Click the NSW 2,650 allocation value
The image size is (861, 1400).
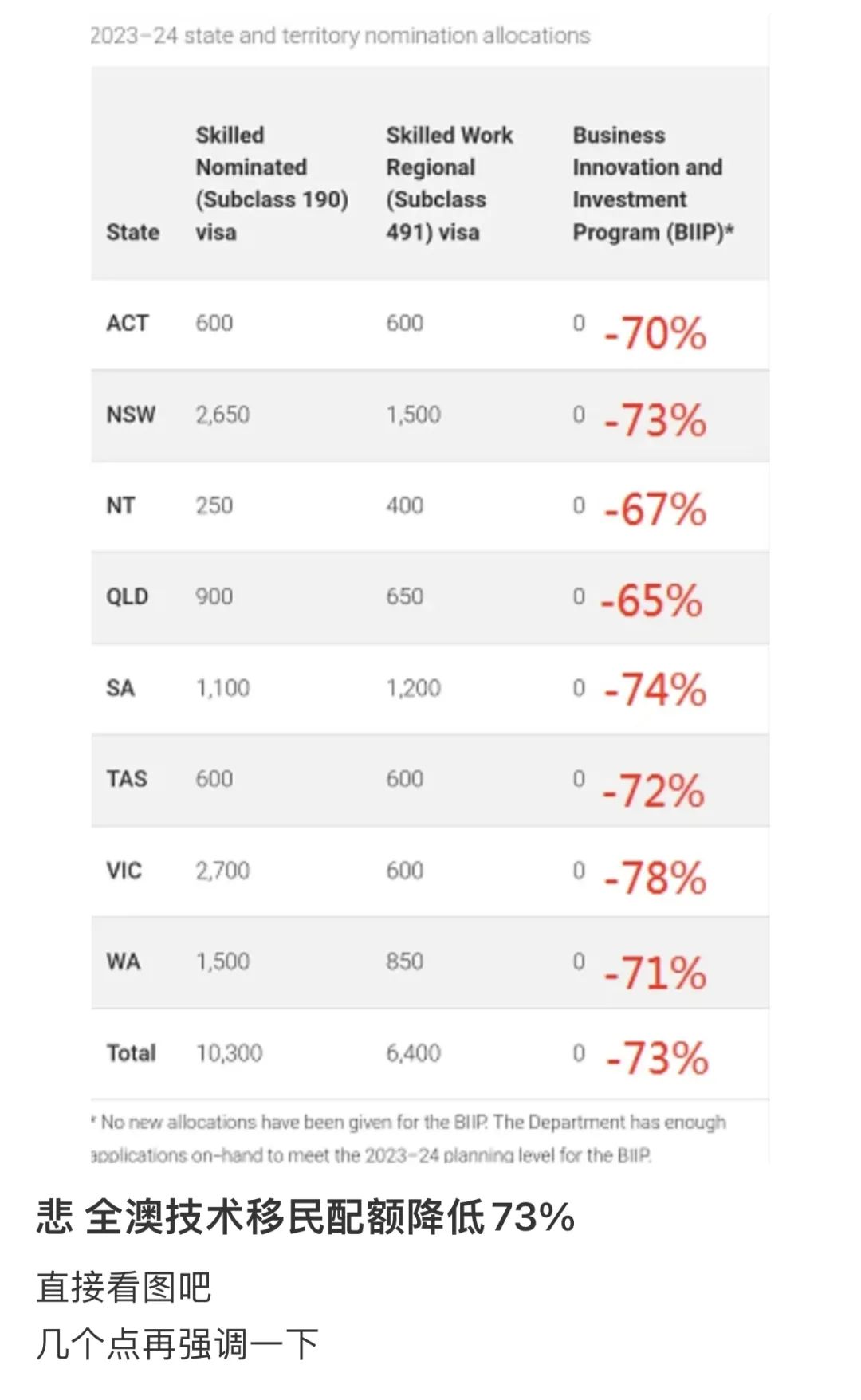coord(222,415)
